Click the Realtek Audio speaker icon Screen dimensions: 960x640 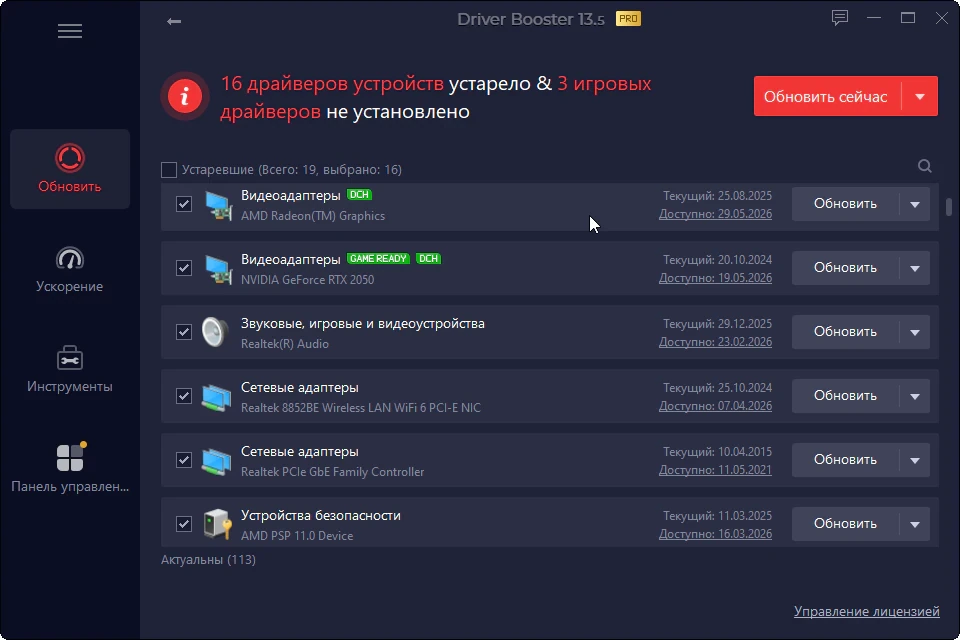(215, 333)
